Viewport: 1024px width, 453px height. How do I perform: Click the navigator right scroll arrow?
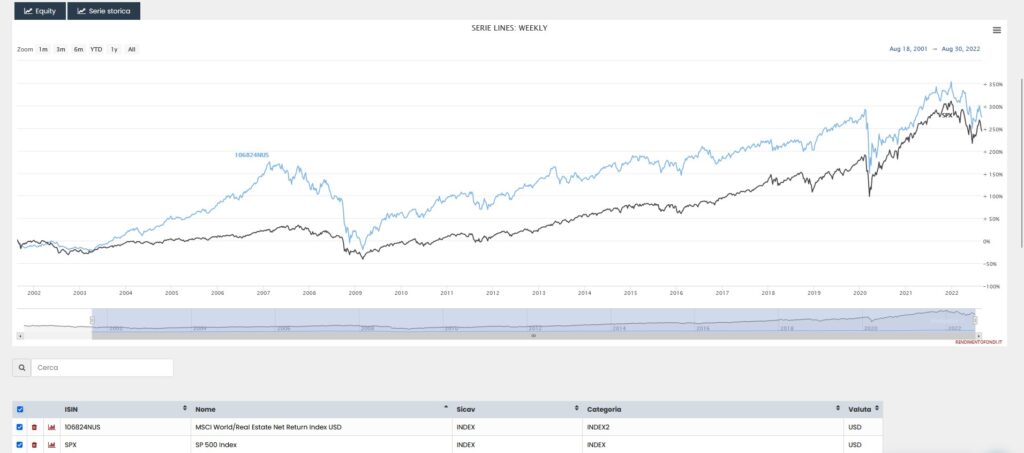(980, 335)
